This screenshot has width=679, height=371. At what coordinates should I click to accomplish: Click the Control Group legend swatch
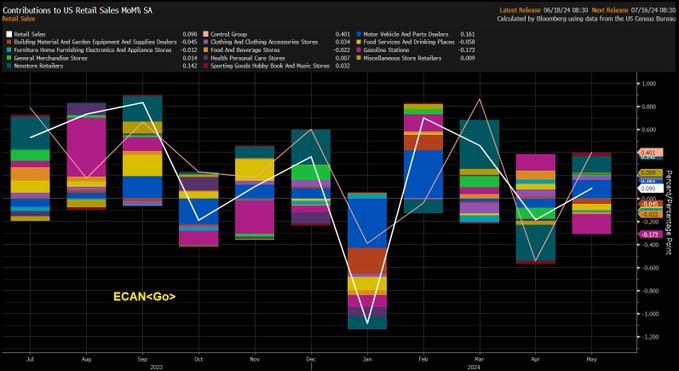206,34
